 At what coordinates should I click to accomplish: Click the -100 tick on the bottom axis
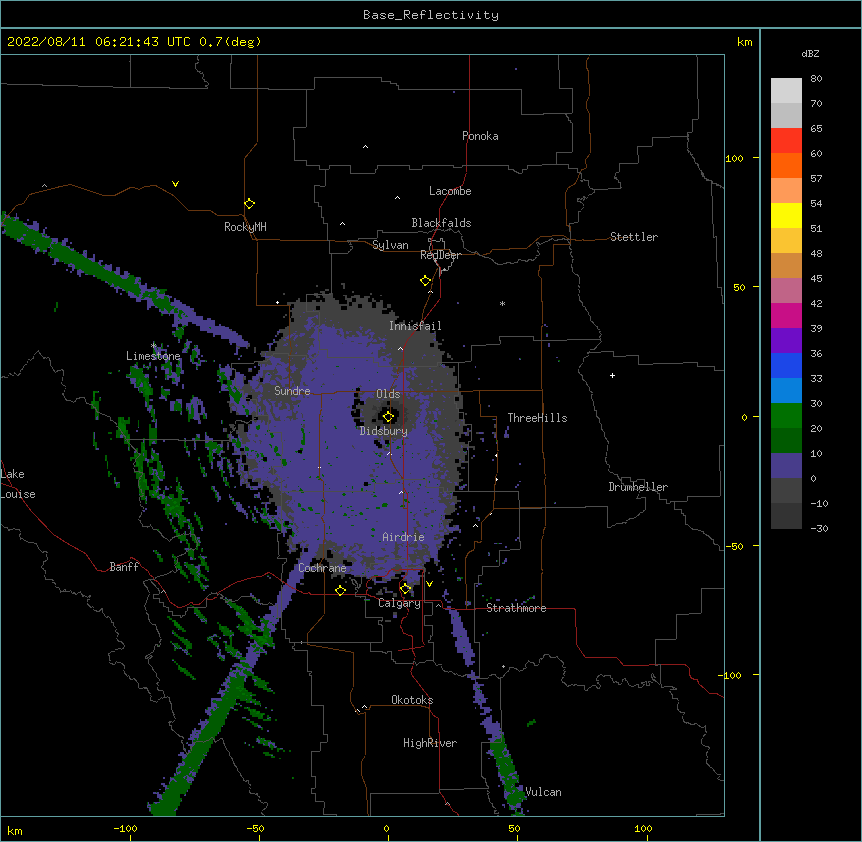click(125, 828)
